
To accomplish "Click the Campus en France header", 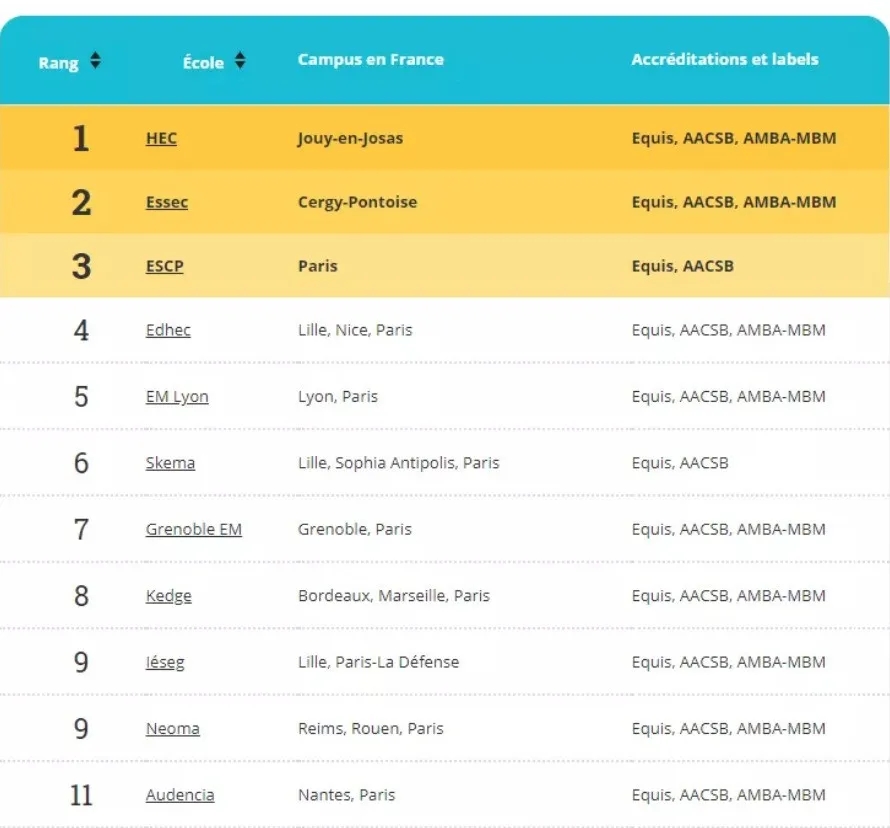I will (371, 59).
